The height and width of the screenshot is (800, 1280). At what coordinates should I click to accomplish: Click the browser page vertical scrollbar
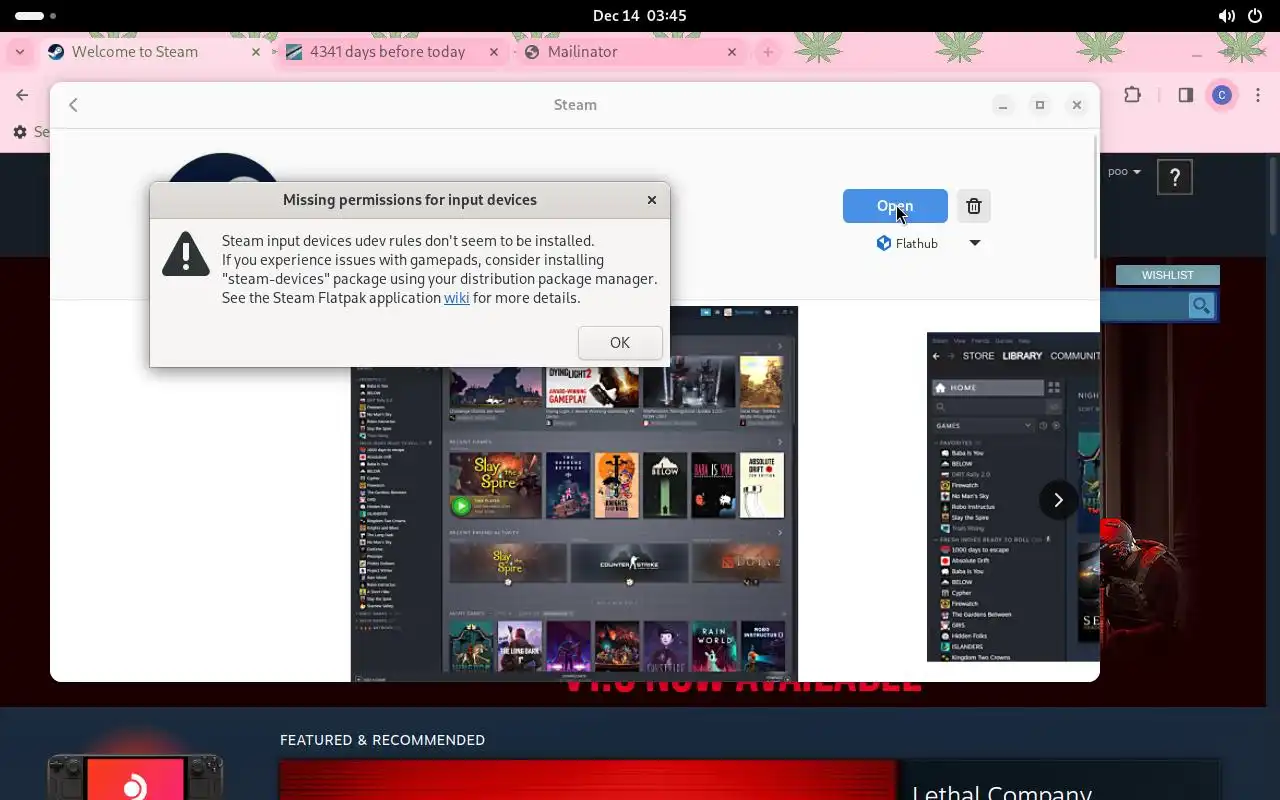point(1273,195)
